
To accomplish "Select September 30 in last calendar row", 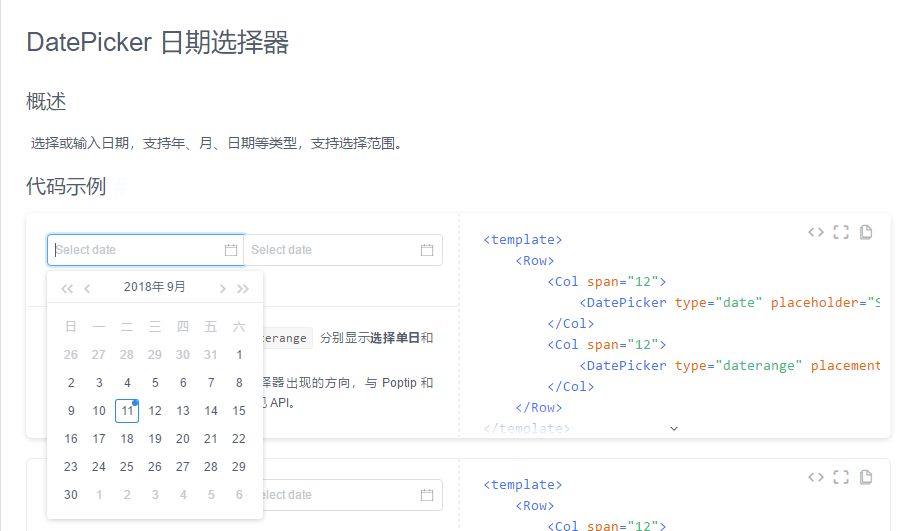I will 71,495.
